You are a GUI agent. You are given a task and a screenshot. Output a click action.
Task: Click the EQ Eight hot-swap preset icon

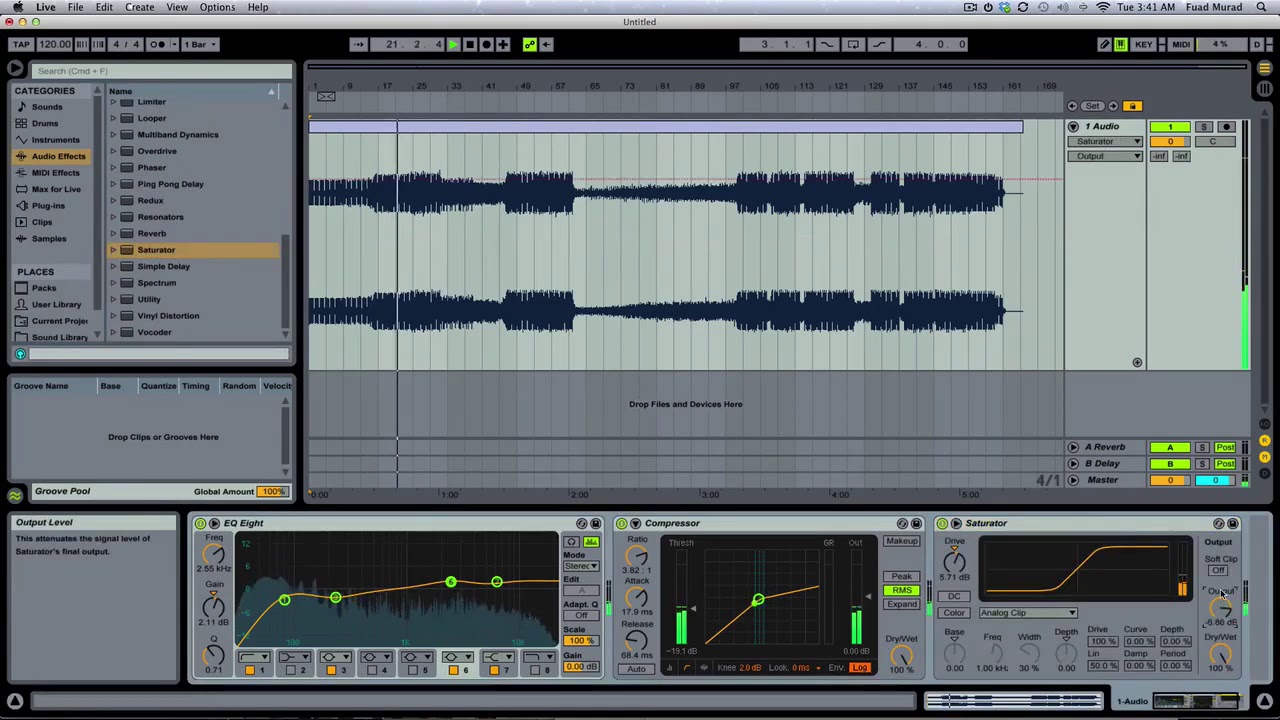(x=582, y=523)
